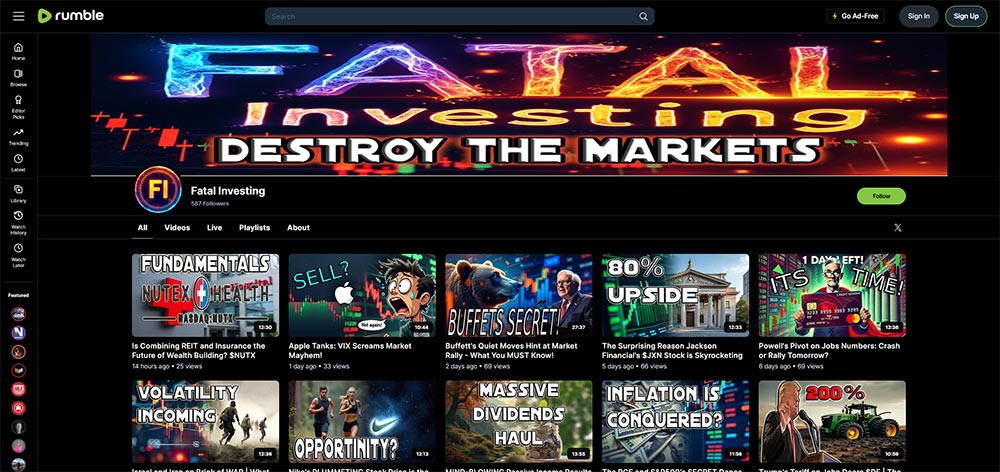This screenshot has height=472, width=1000.
Task: Open Browse in the sidebar
Action: (18, 78)
